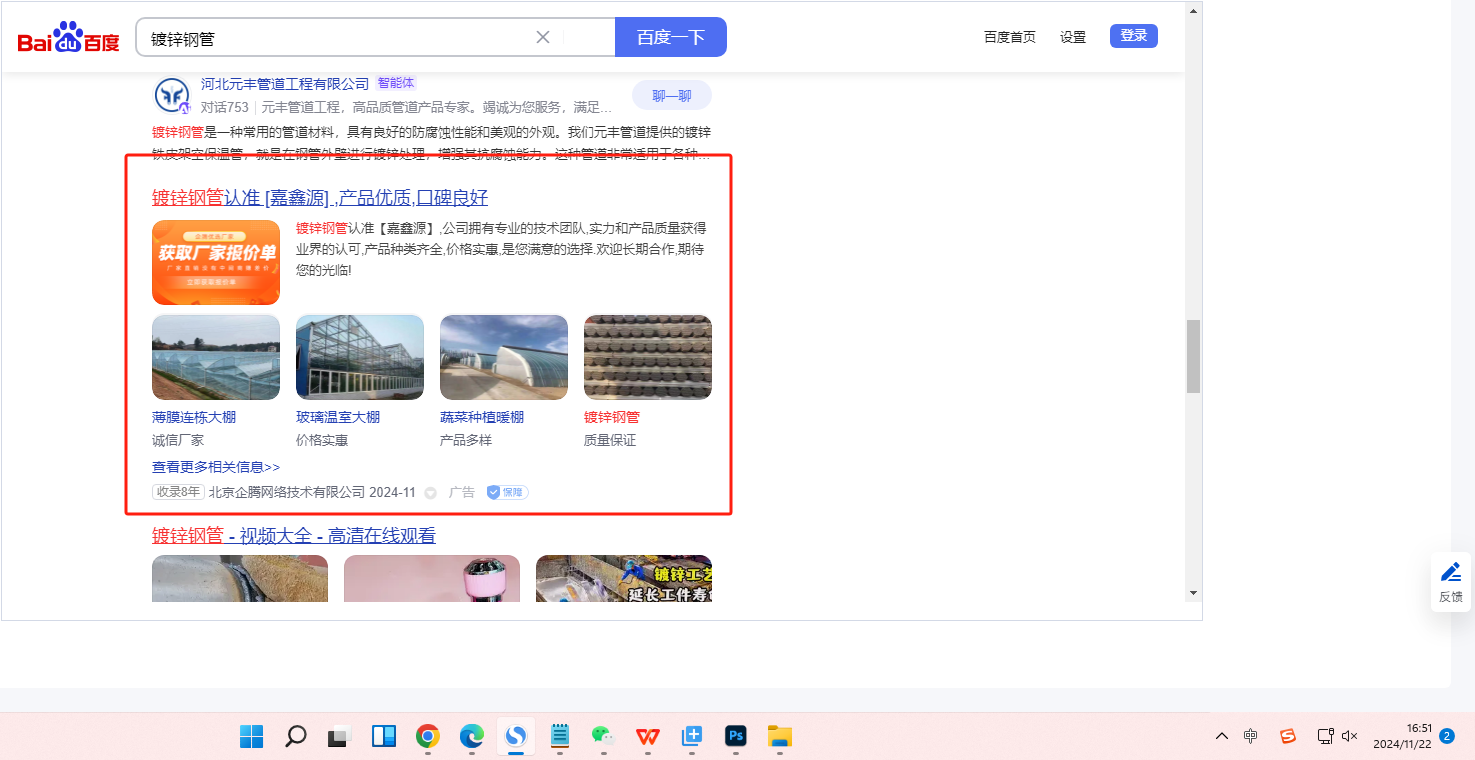Click the page vertical scrollbar thumb
Image resolution: width=1475 pixels, height=760 pixels.
coord(1193,356)
